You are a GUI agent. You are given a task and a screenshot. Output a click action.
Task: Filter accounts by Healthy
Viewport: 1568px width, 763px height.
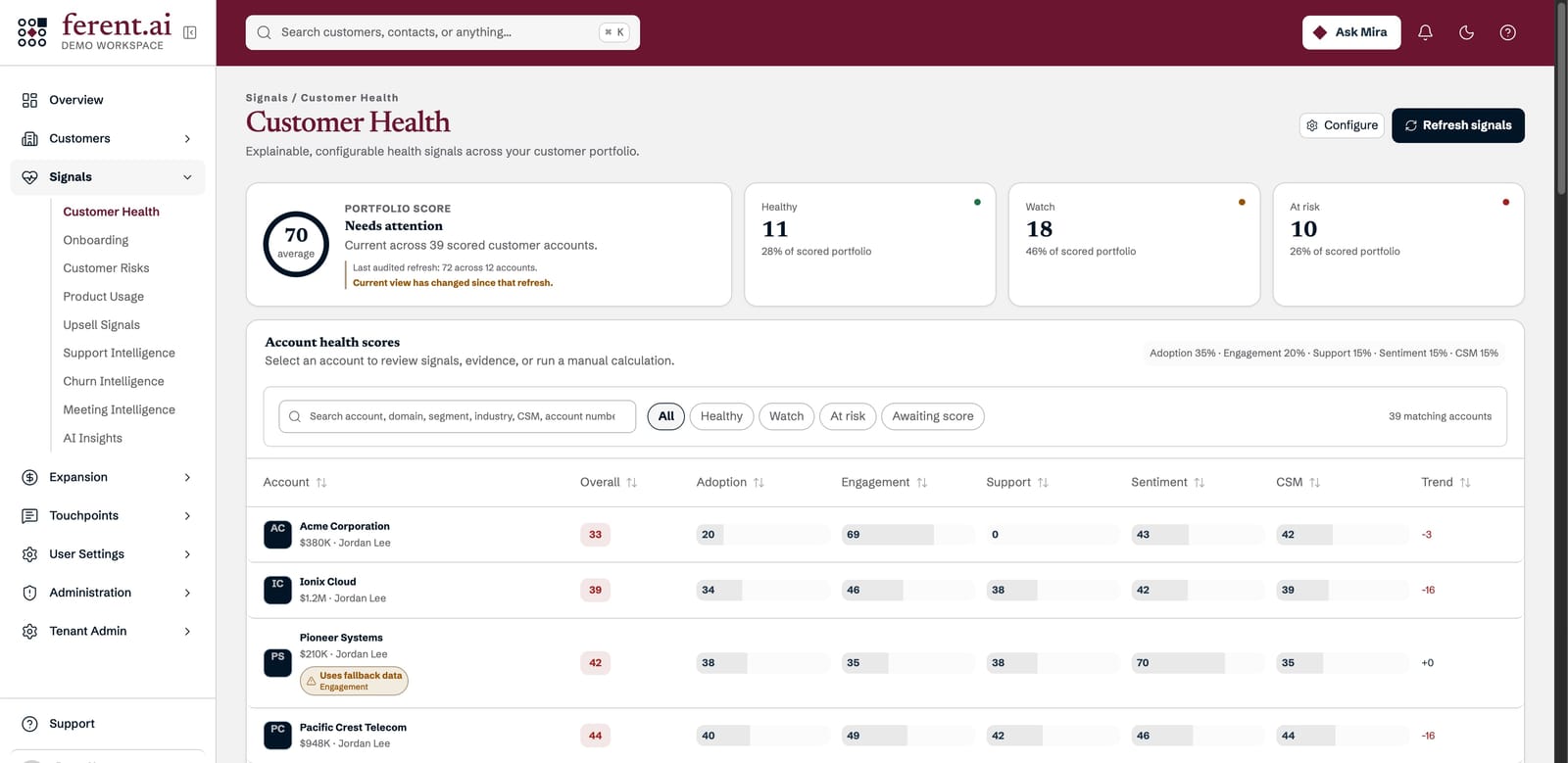(x=721, y=416)
